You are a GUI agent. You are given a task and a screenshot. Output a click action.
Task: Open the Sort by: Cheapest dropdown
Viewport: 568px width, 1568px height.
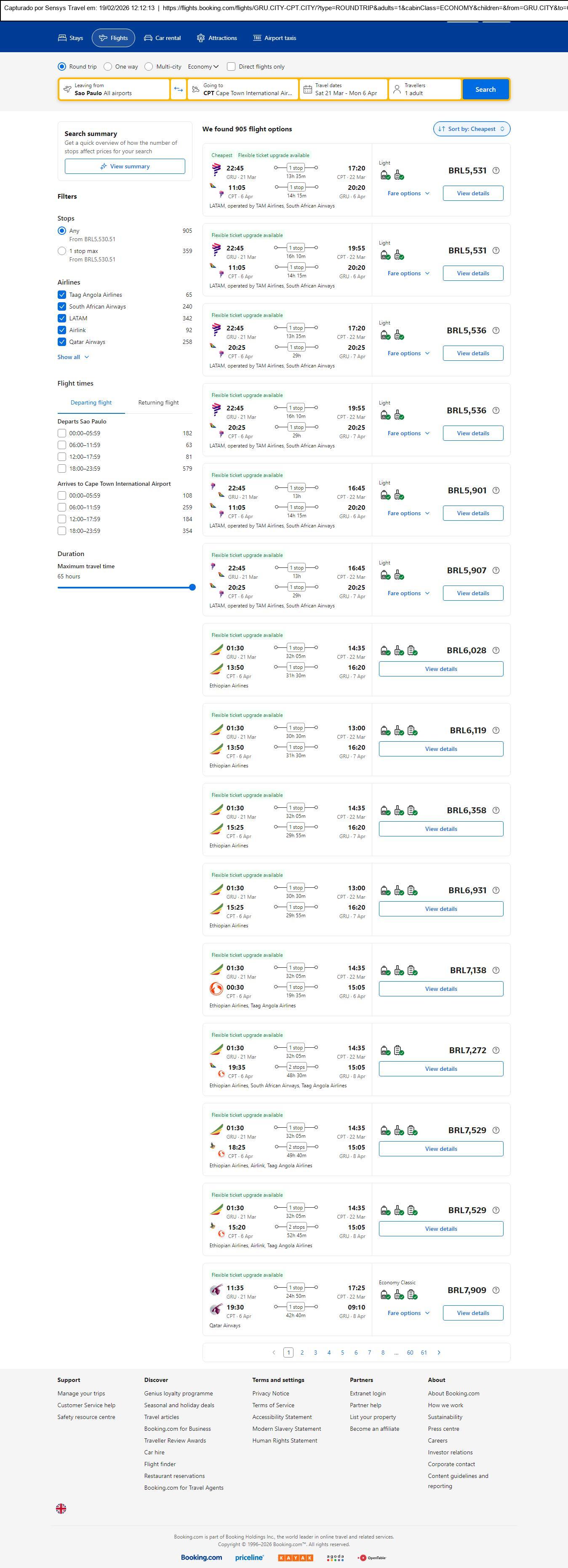point(471,129)
